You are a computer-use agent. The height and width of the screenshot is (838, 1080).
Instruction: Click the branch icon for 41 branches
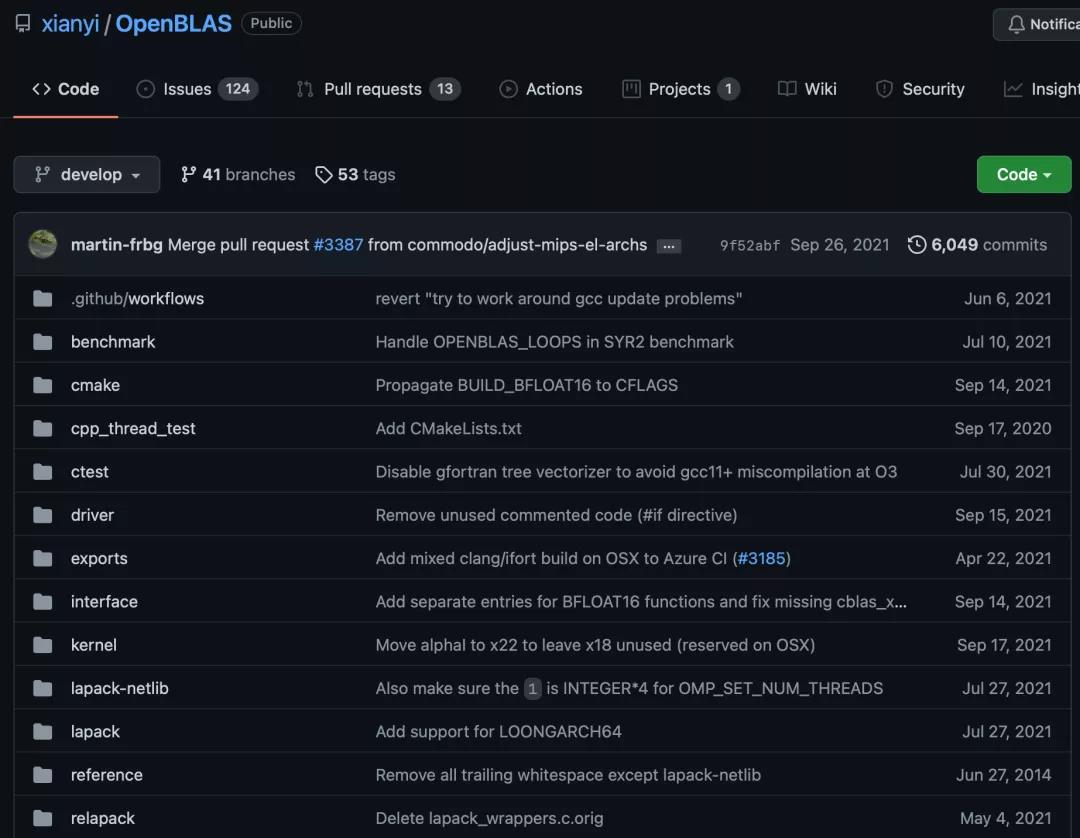point(188,174)
